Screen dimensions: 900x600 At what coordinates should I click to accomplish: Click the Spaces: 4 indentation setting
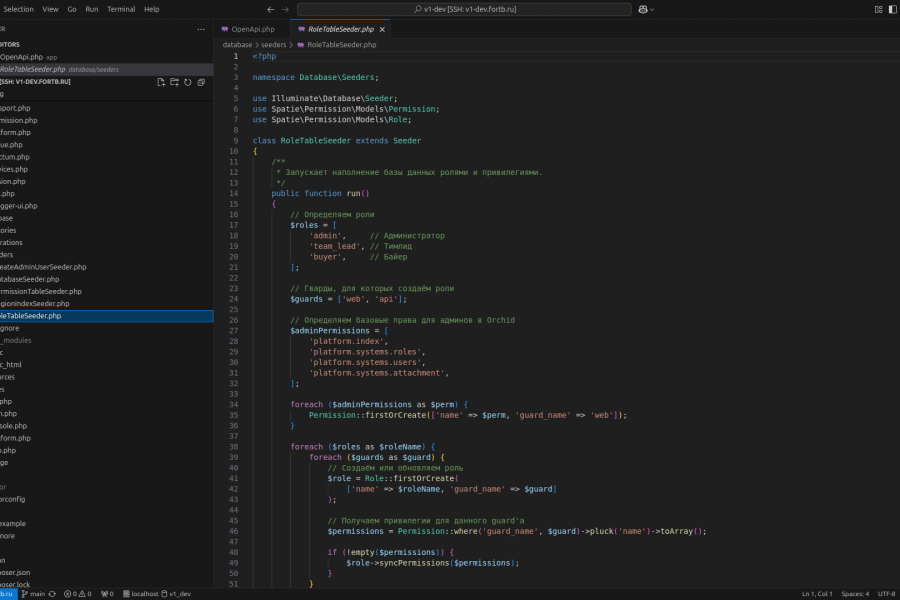coord(855,594)
